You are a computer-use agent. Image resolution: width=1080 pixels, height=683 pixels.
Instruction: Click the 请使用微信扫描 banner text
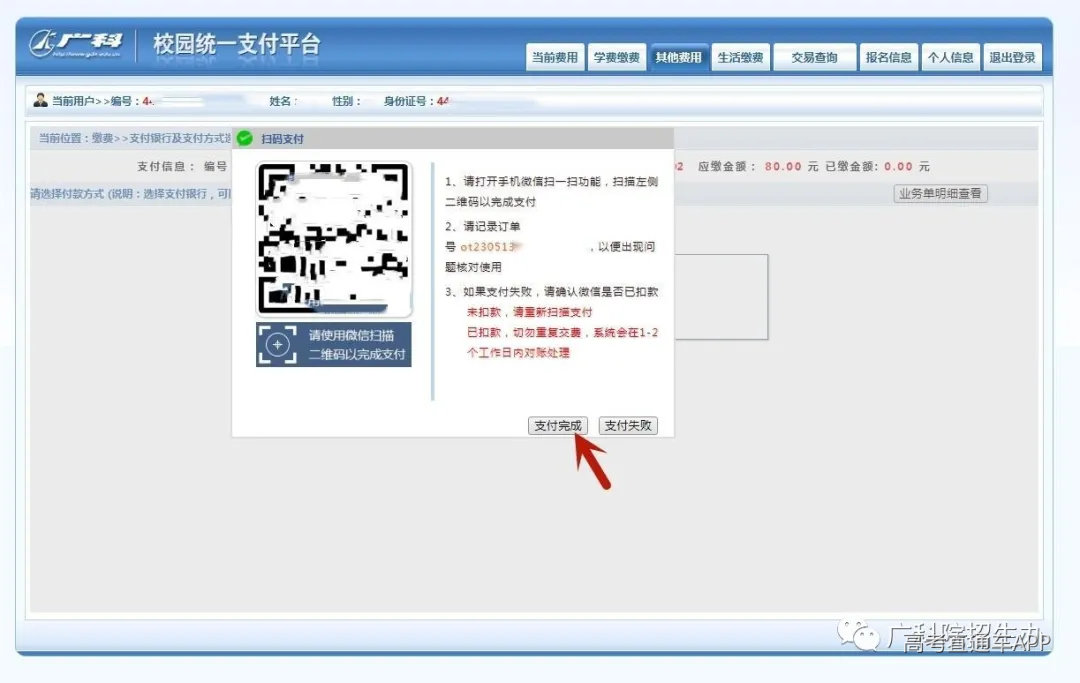pos(356,344)
